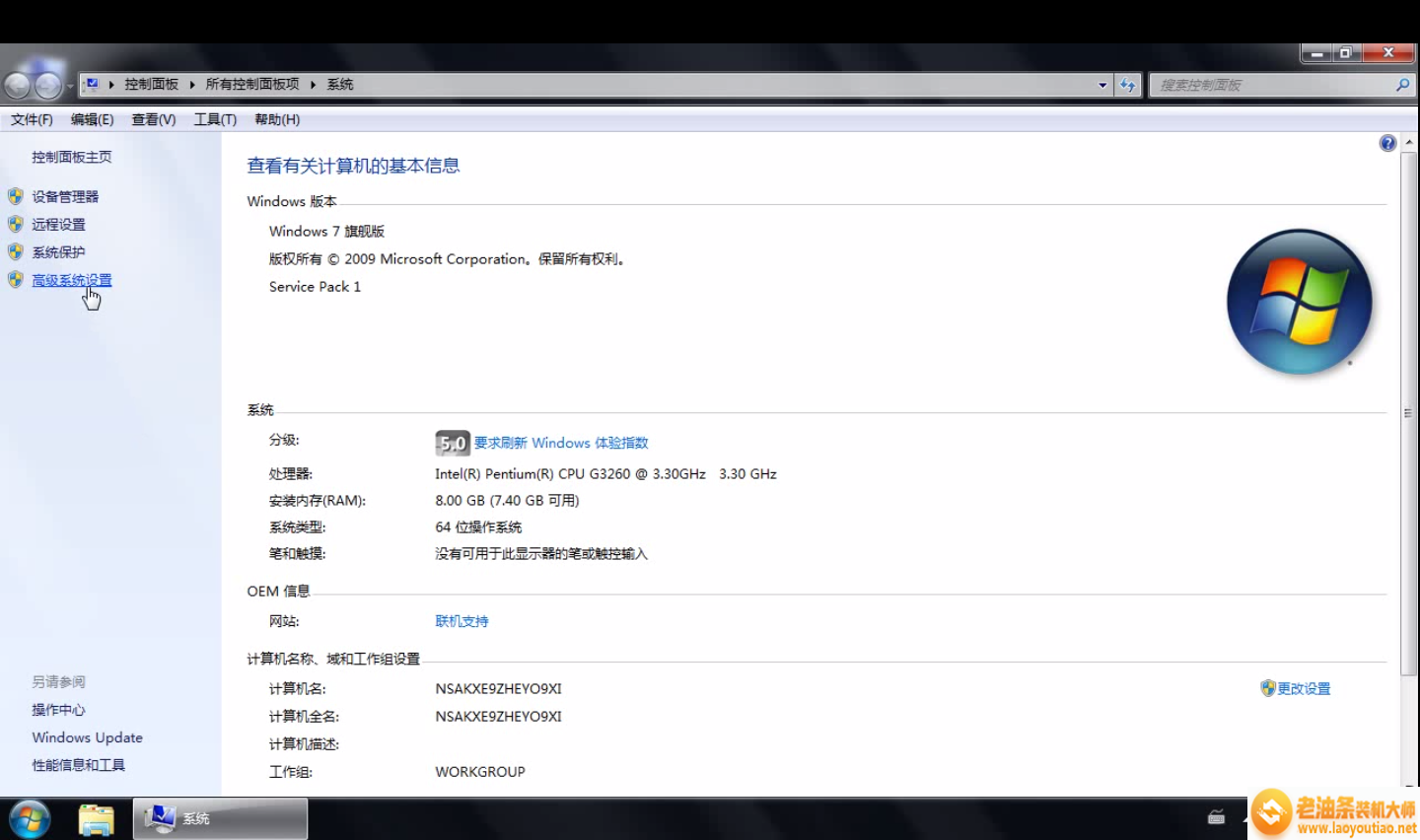Viewport: 1420px width, 840px height.
Task: Select 控制面板 in the address breadcrumb
Action: 152,85
